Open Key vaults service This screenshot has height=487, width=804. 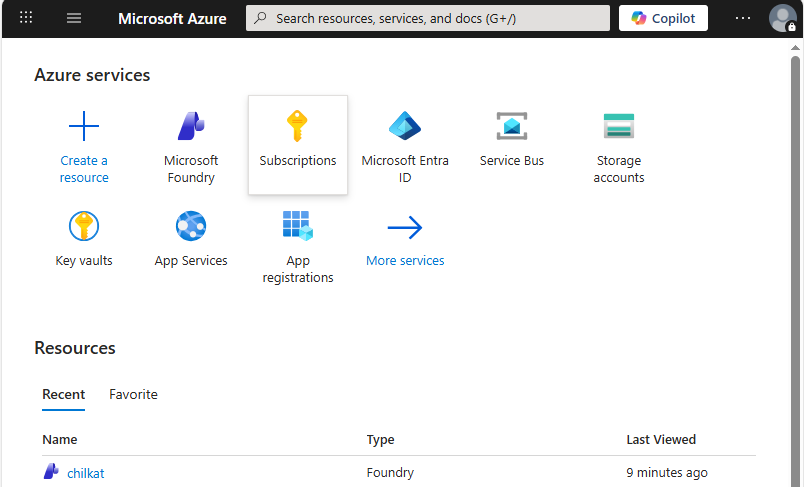click(84, 227)
